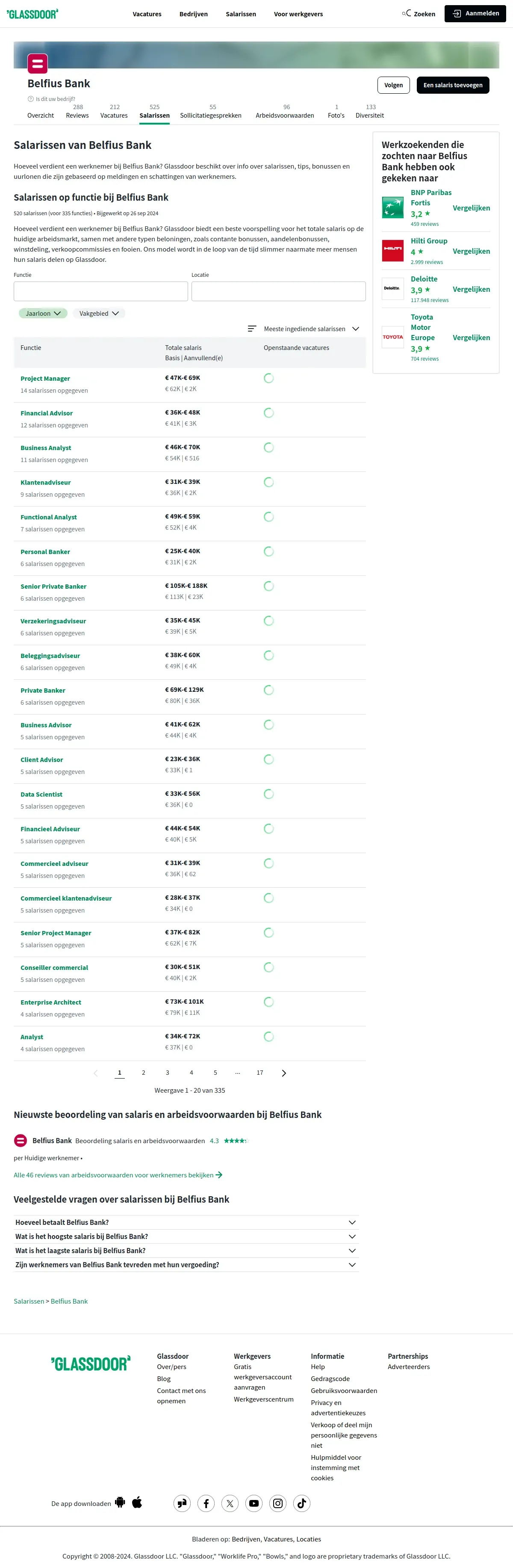Click the sort lines icon beside Meeste ingediende salarissen
This screenshot has height=1568, width=513.
[x=252, y=329]
